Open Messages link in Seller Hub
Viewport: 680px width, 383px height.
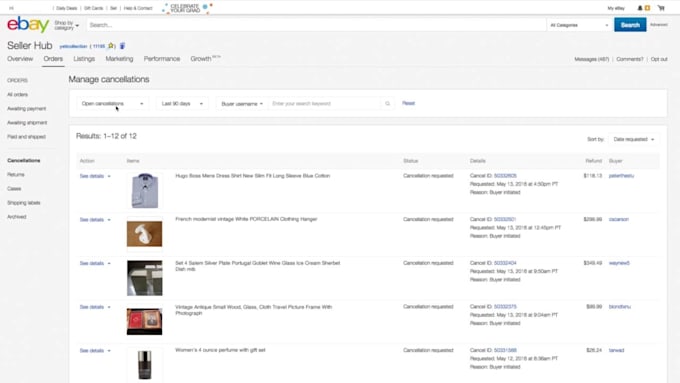[592, 59]
